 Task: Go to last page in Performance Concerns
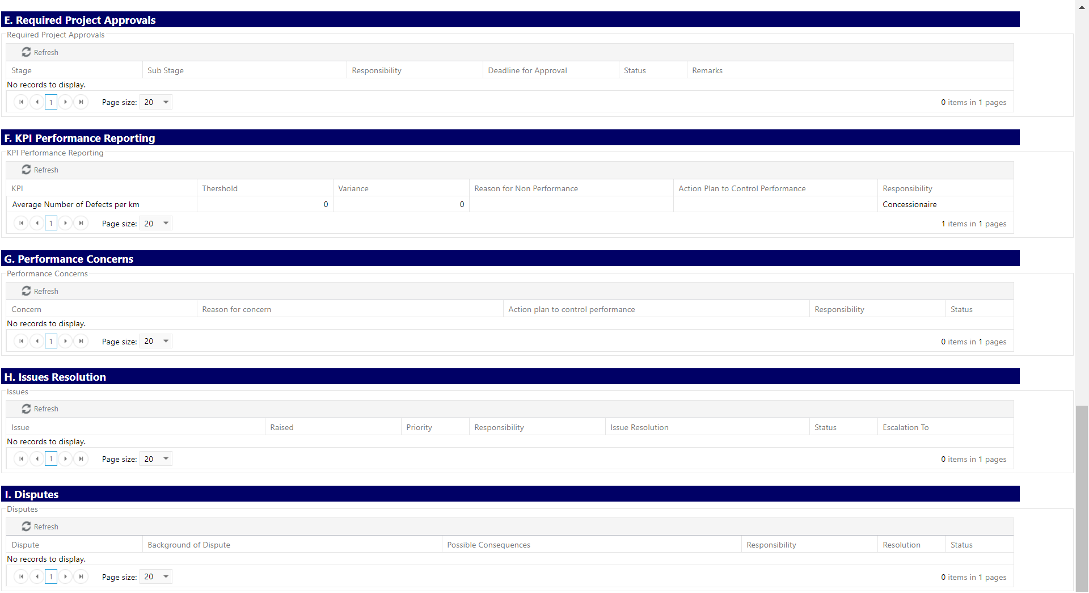pos(81,341)
